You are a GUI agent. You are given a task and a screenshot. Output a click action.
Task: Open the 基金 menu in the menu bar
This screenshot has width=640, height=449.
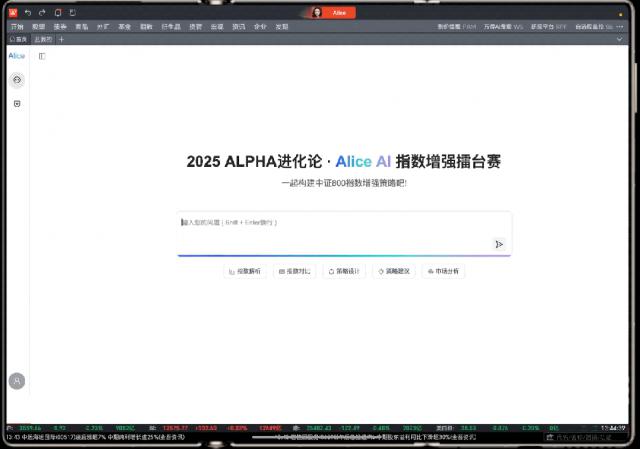pos(124,26)
